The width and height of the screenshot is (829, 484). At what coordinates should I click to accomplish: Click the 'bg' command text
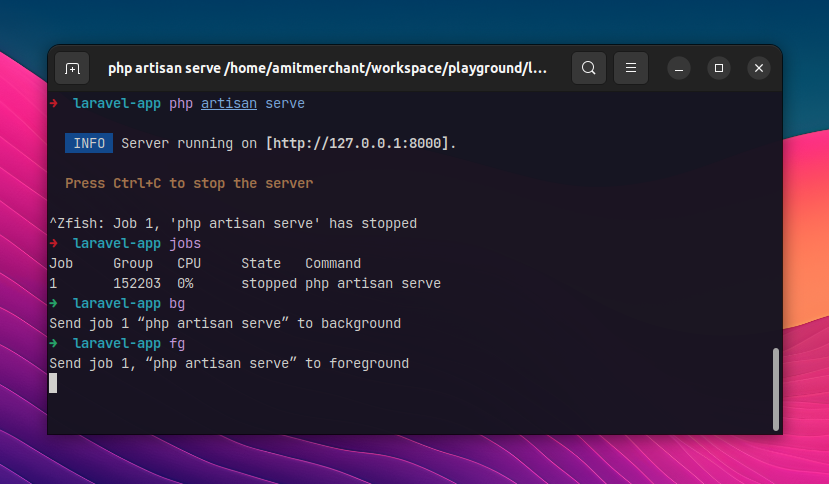[177, 304]
